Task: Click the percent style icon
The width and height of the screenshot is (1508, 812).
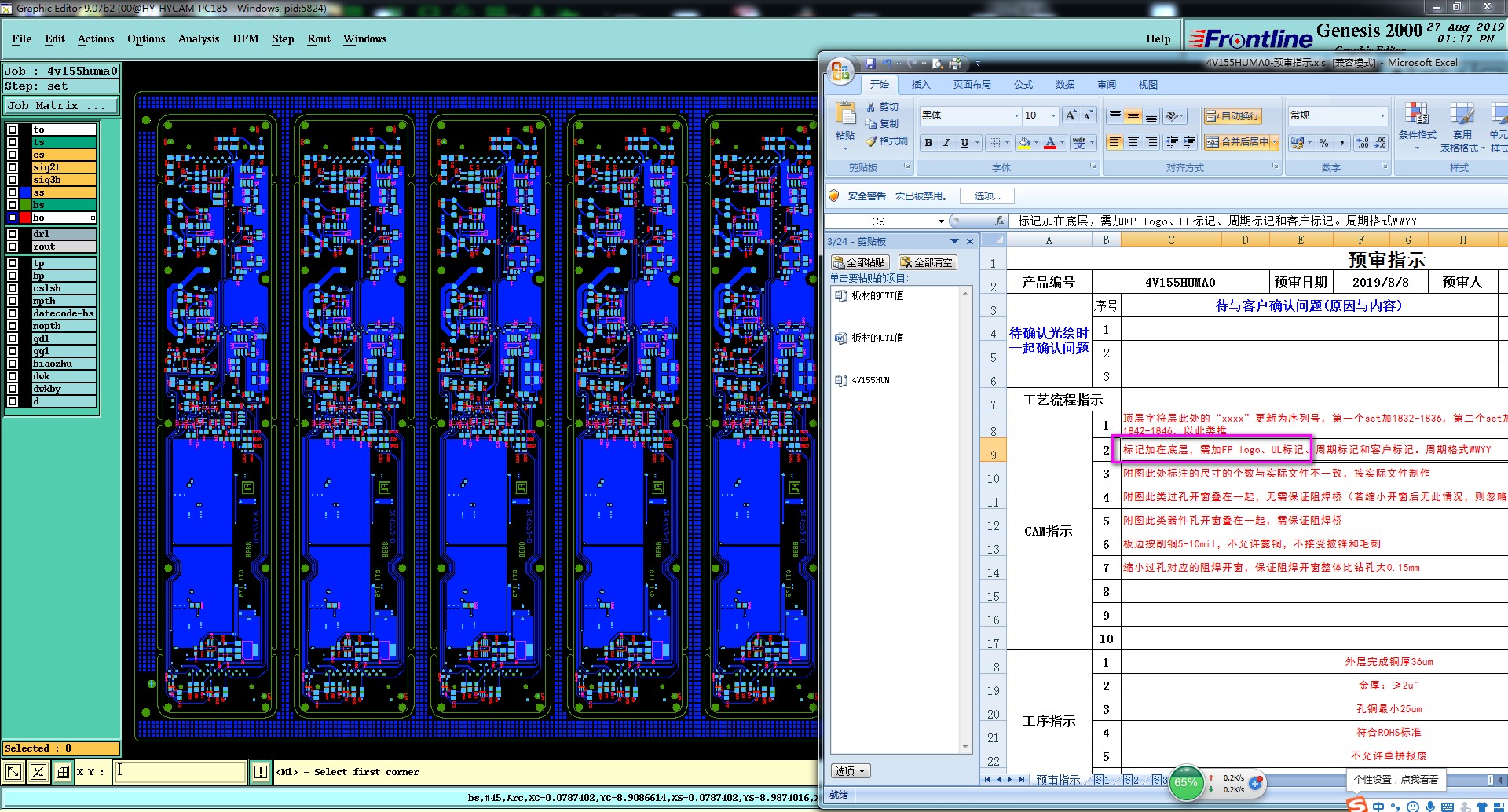Action: [1324, 143]
